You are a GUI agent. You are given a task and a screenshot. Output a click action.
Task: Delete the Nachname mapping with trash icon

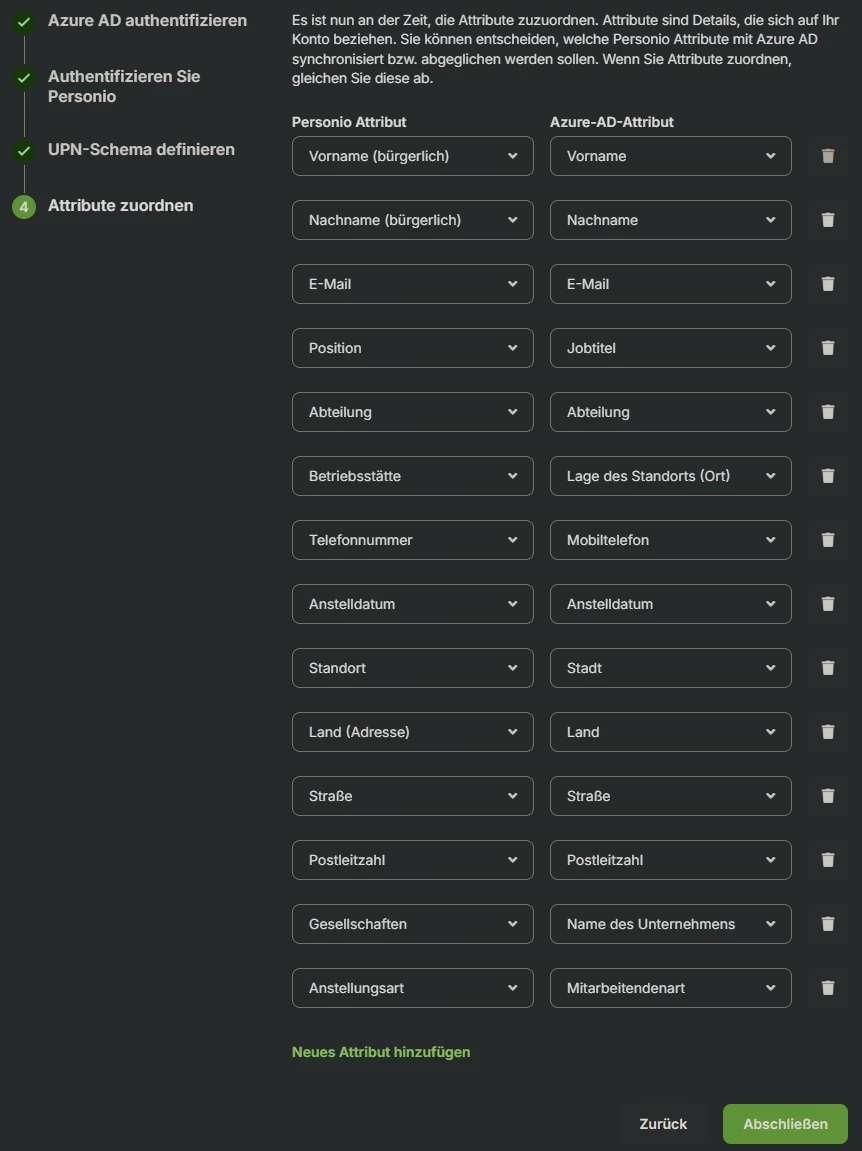(828, 220)
